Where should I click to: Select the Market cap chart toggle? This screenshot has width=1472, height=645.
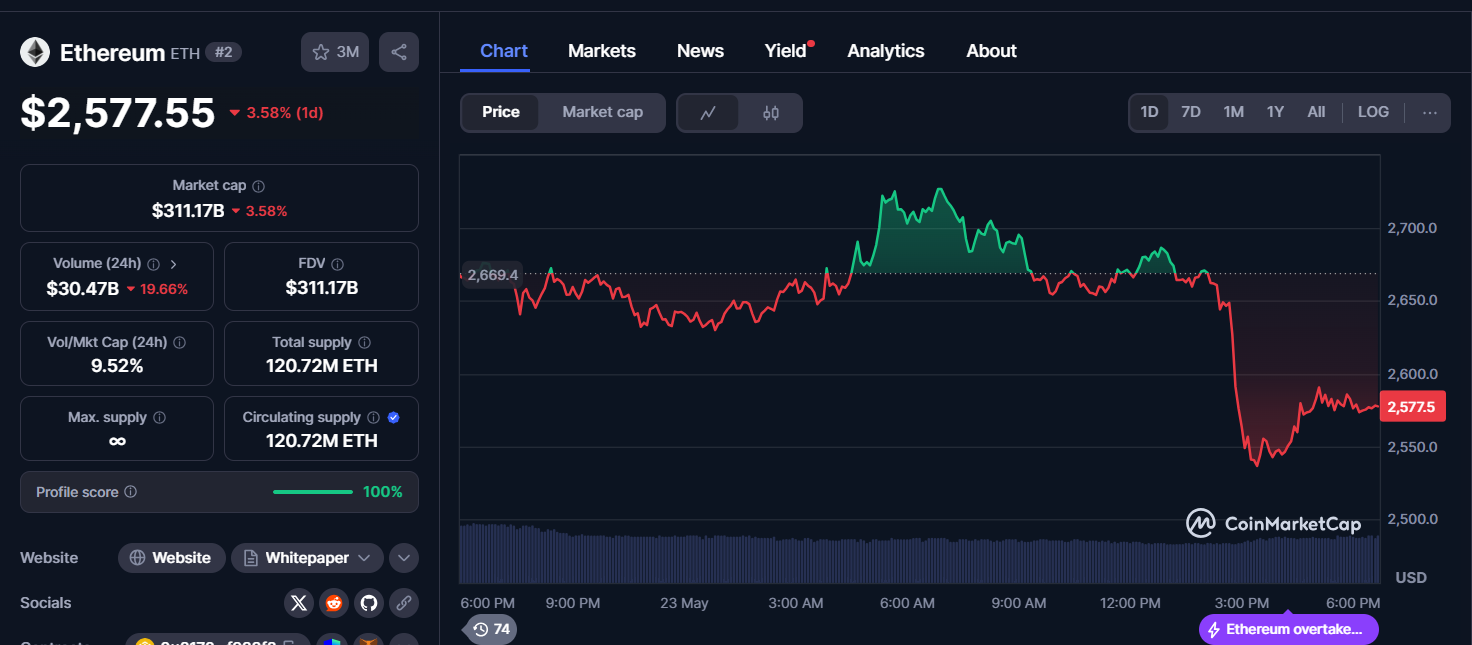(602, 112)
